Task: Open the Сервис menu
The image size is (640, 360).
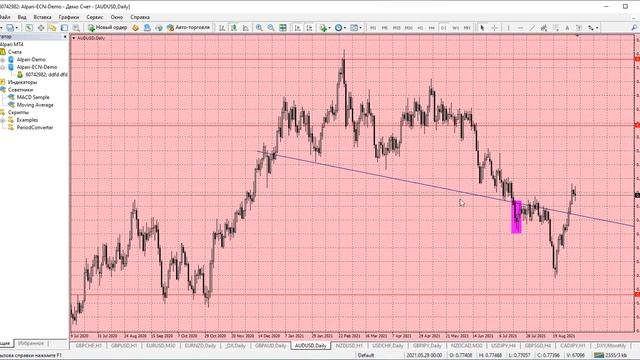Action: click(x=95, y=17)
